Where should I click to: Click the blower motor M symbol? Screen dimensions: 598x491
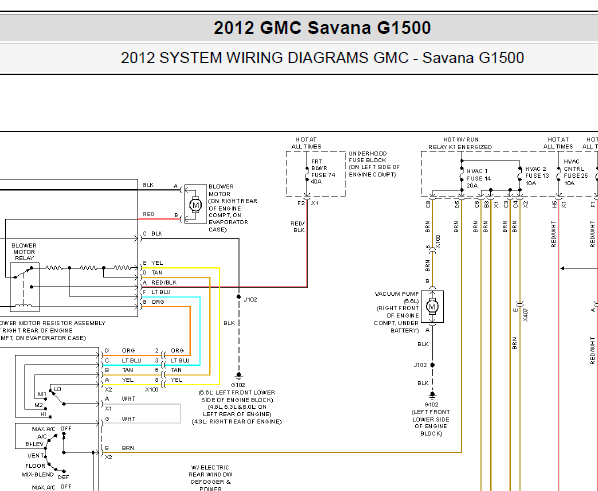tap(195, 205)
